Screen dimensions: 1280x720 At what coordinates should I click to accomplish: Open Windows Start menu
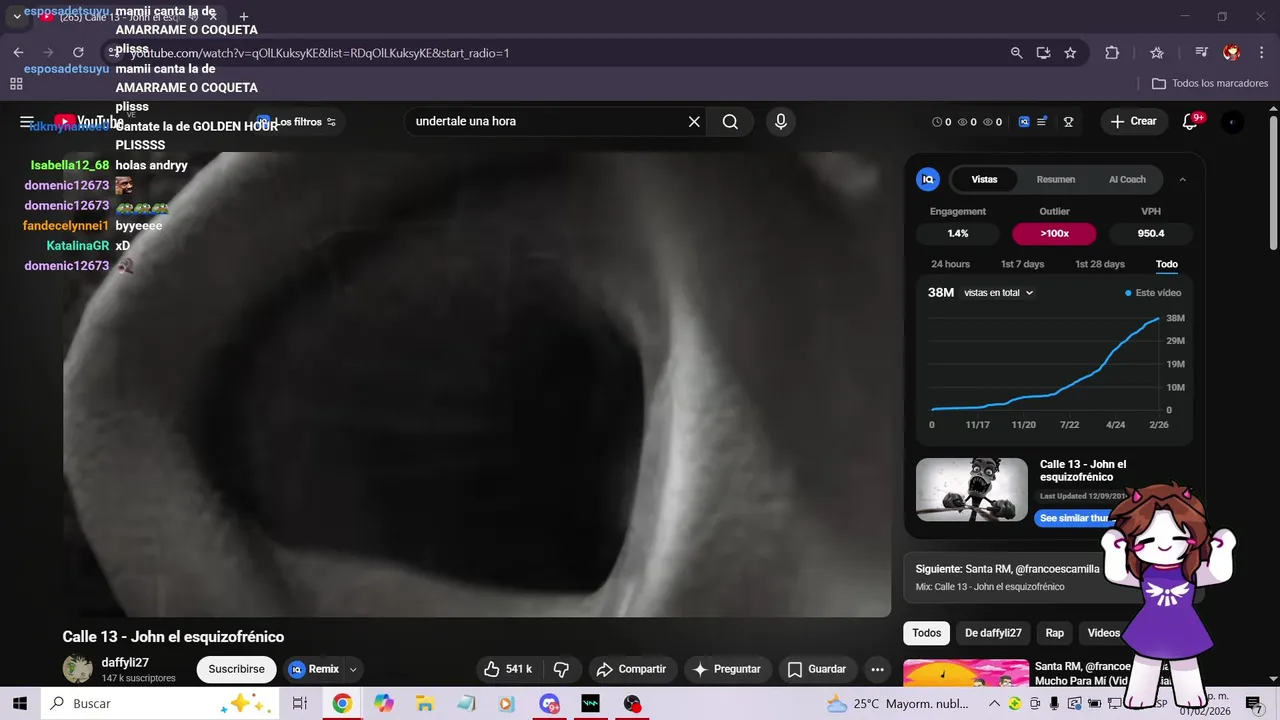coord(19,704)
